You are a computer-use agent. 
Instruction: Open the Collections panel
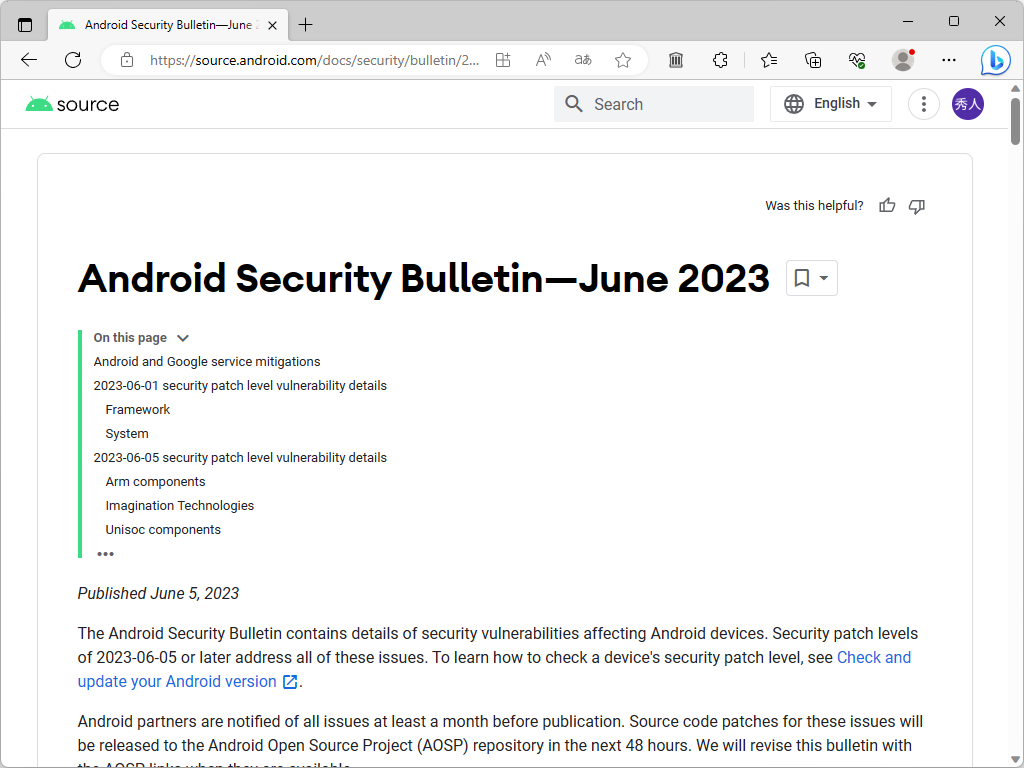coord(813,60)
